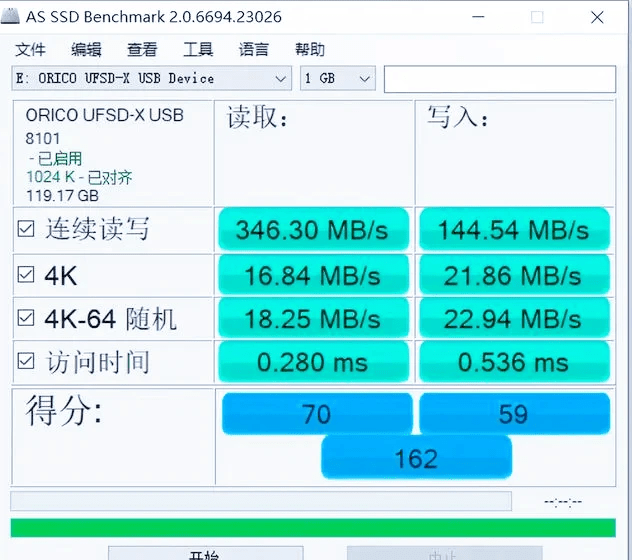This screenshot has width=632, height=560.
Task: Click the 开始 button
Action: tap(205, 553)
